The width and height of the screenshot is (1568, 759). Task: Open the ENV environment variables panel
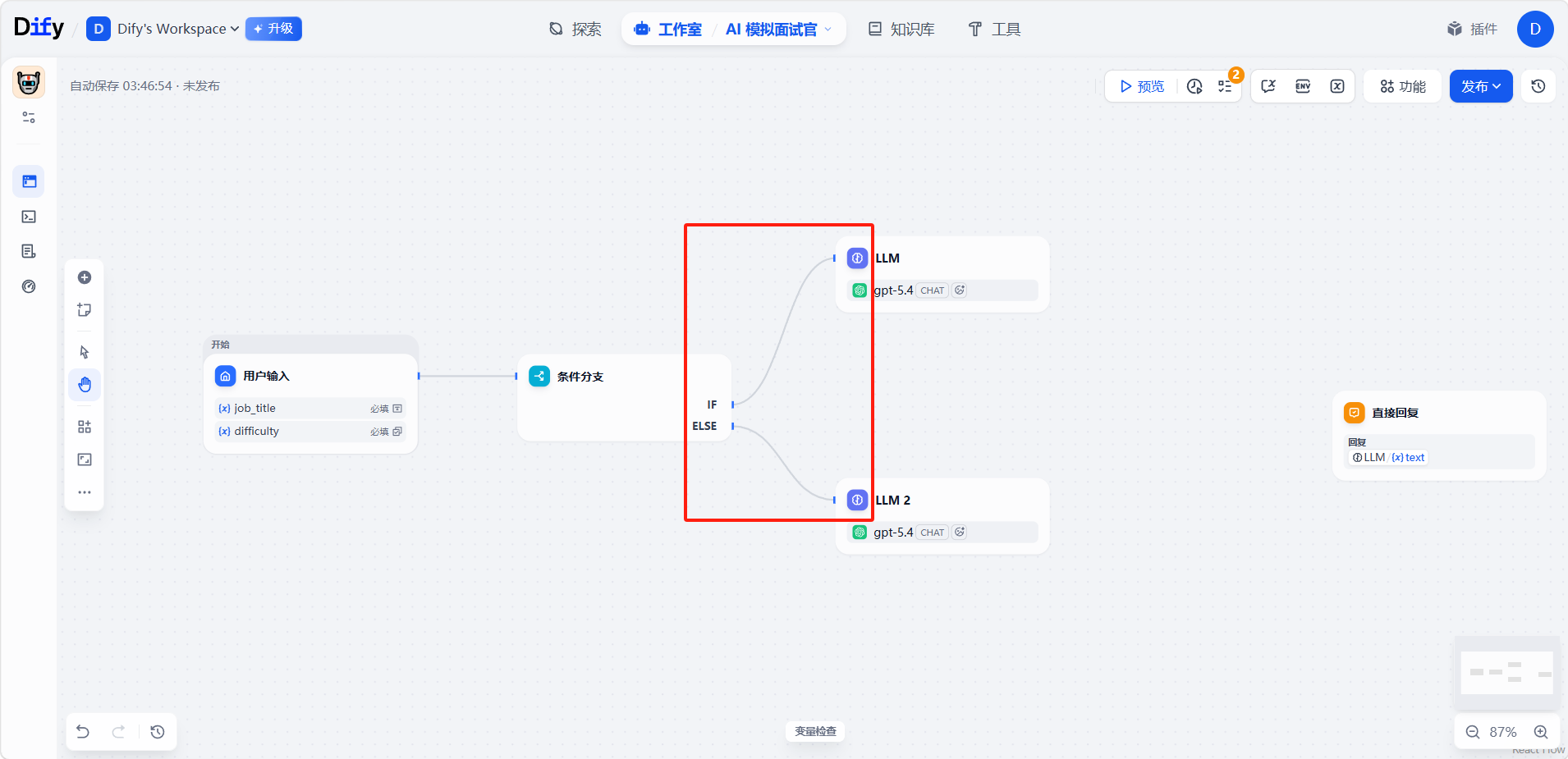pyautogui.click(x=1303, y=86)
